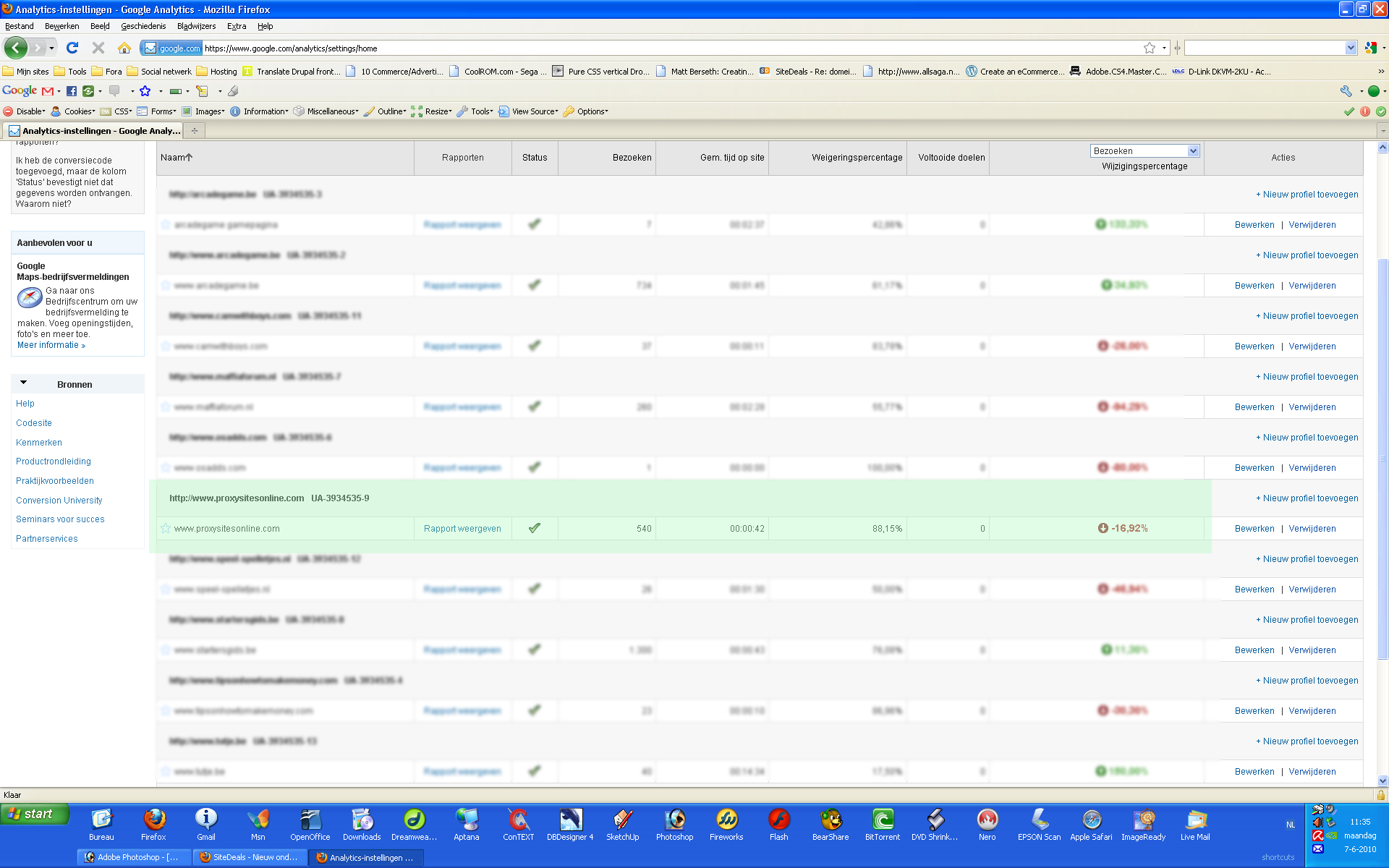Select the Analytics-instellingen browser tab
Screen dimensions: 1389x868
click(94, 131)
